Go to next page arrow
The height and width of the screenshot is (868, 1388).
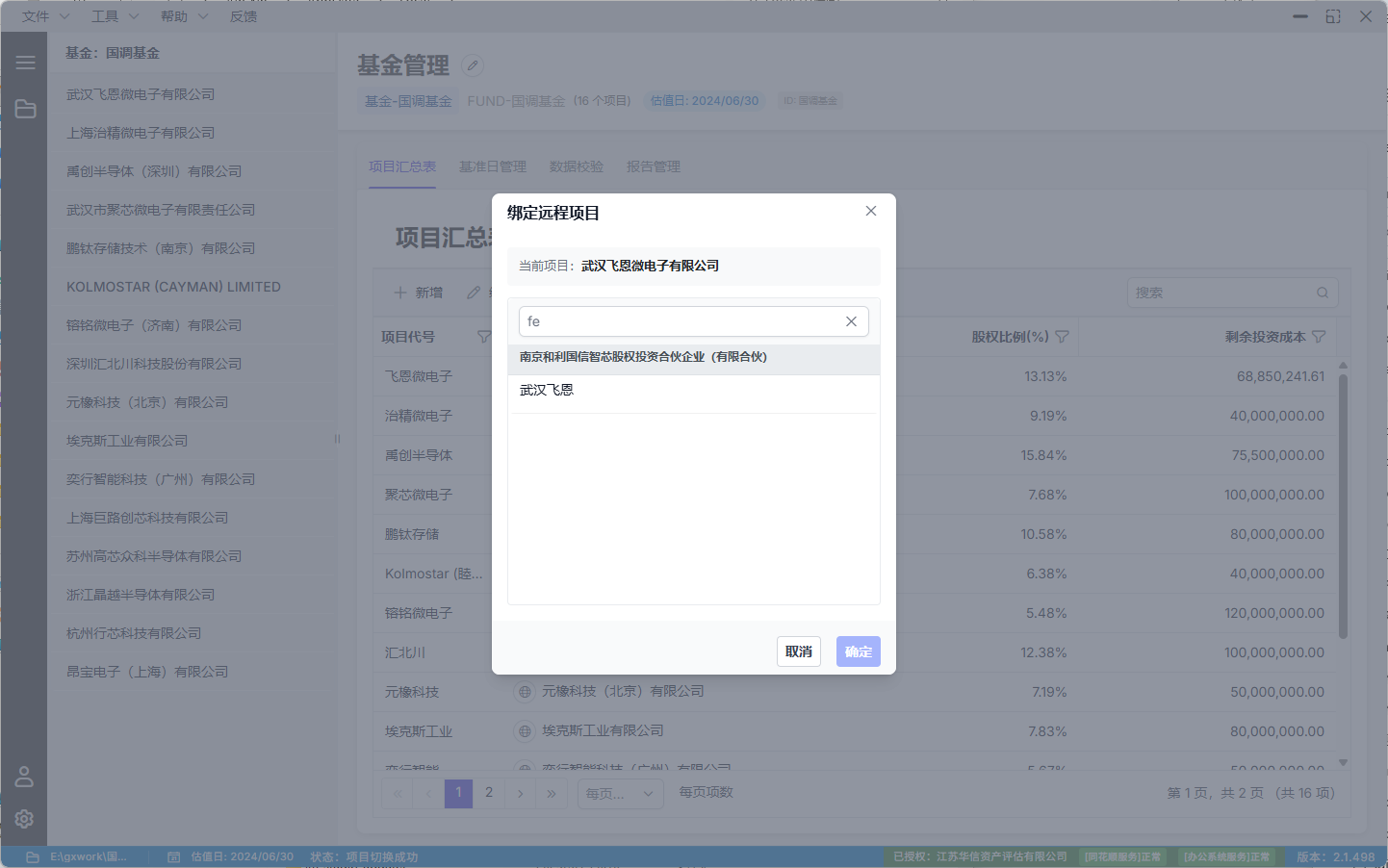pyautogui.click(x=520, y=793)
